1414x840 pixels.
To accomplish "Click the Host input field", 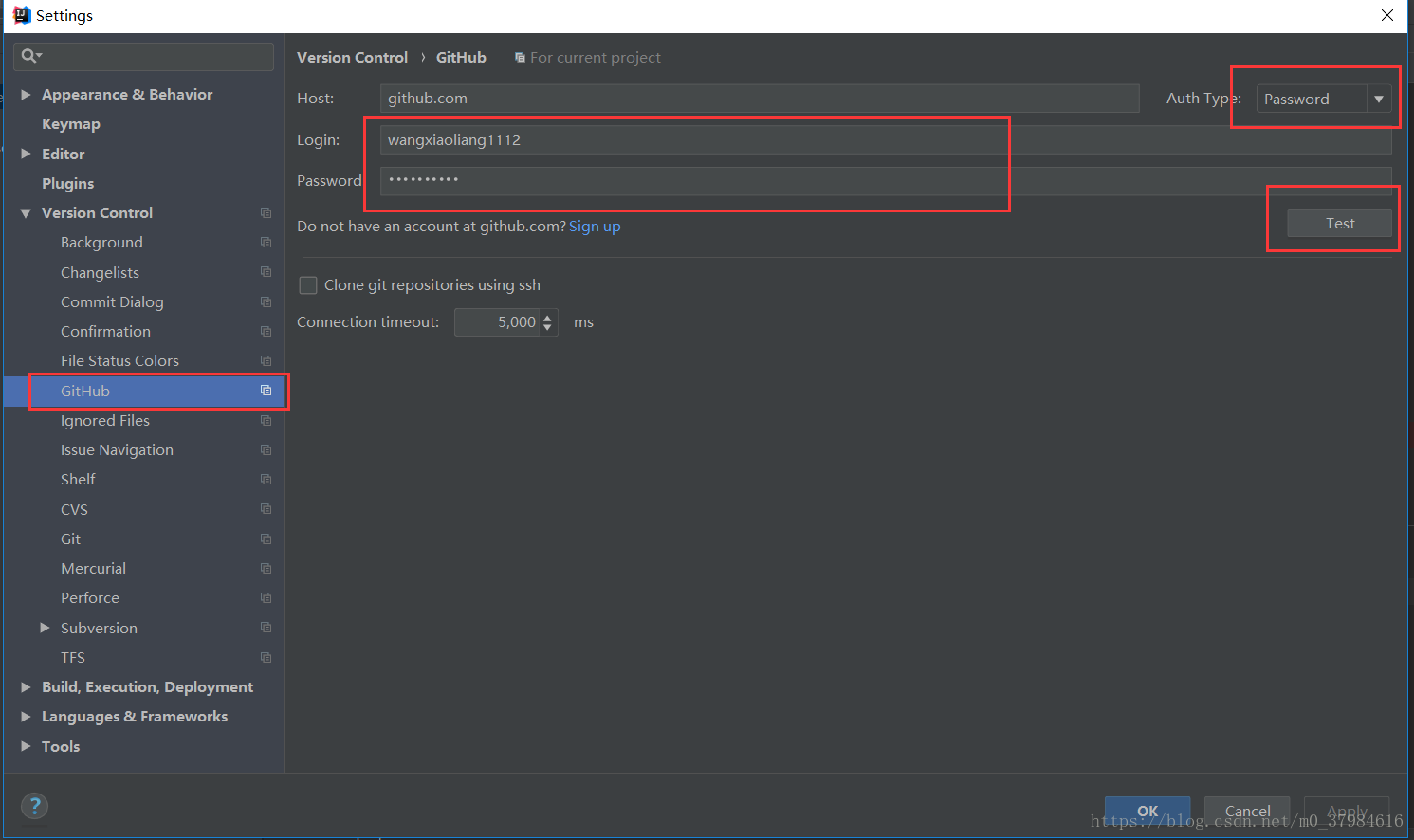I will [760, 99].
